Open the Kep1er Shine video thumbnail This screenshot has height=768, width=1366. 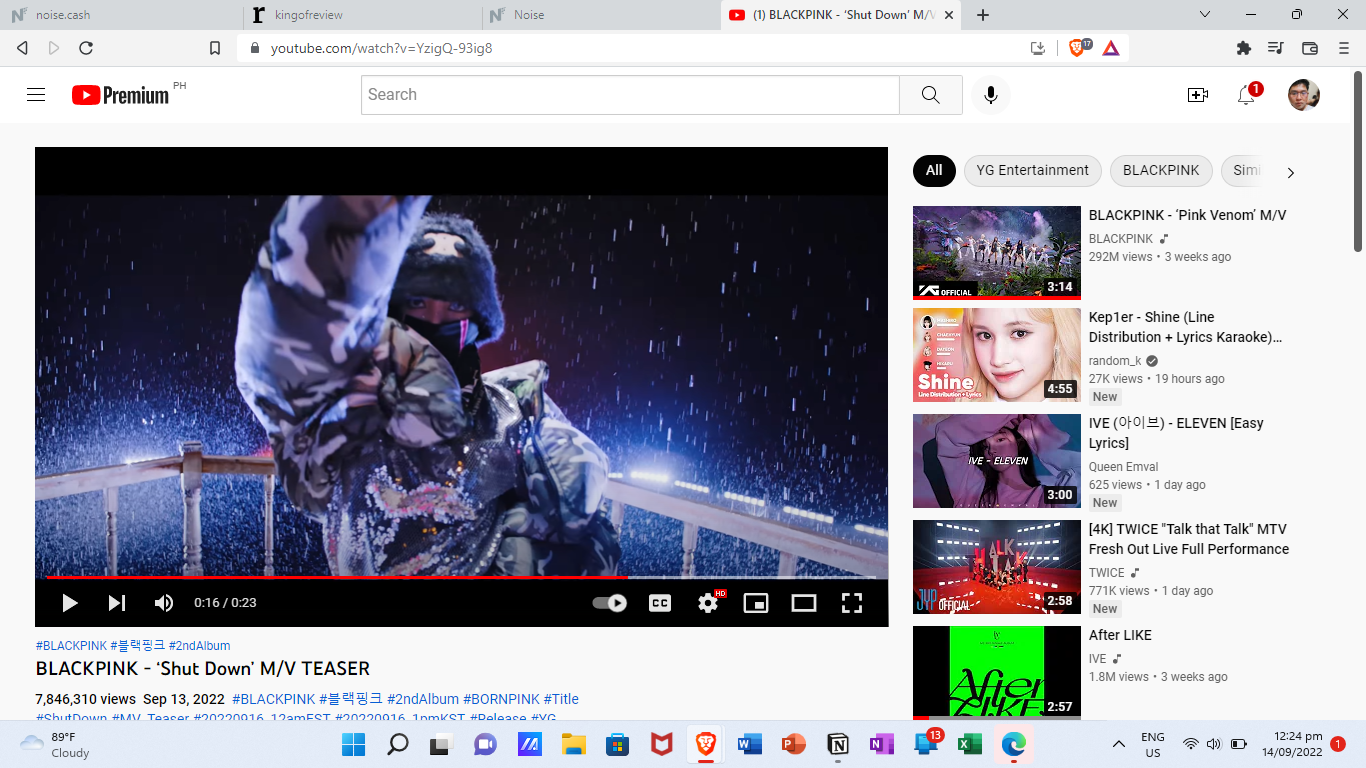(997, 355)
